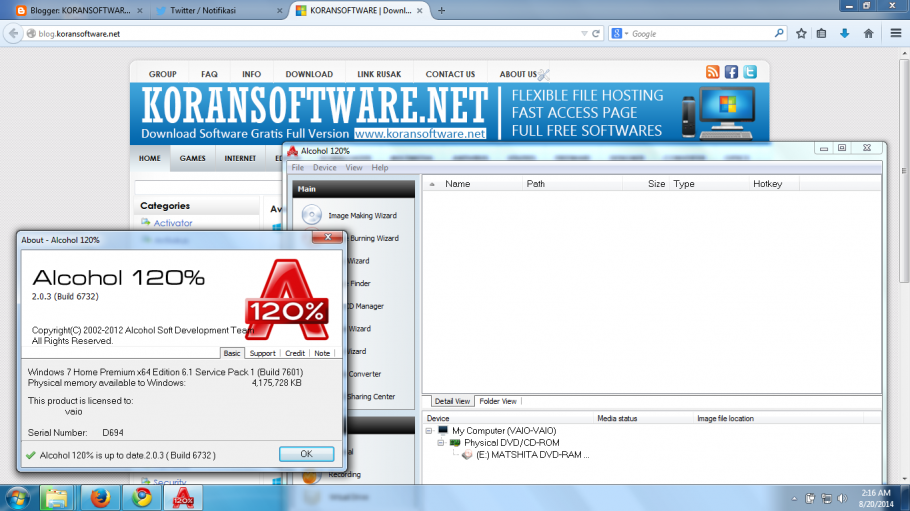The width and height of the screenshot is (910, 511).
Task: Open the Facebook icon on Koransoftware header
Action: 731,72
